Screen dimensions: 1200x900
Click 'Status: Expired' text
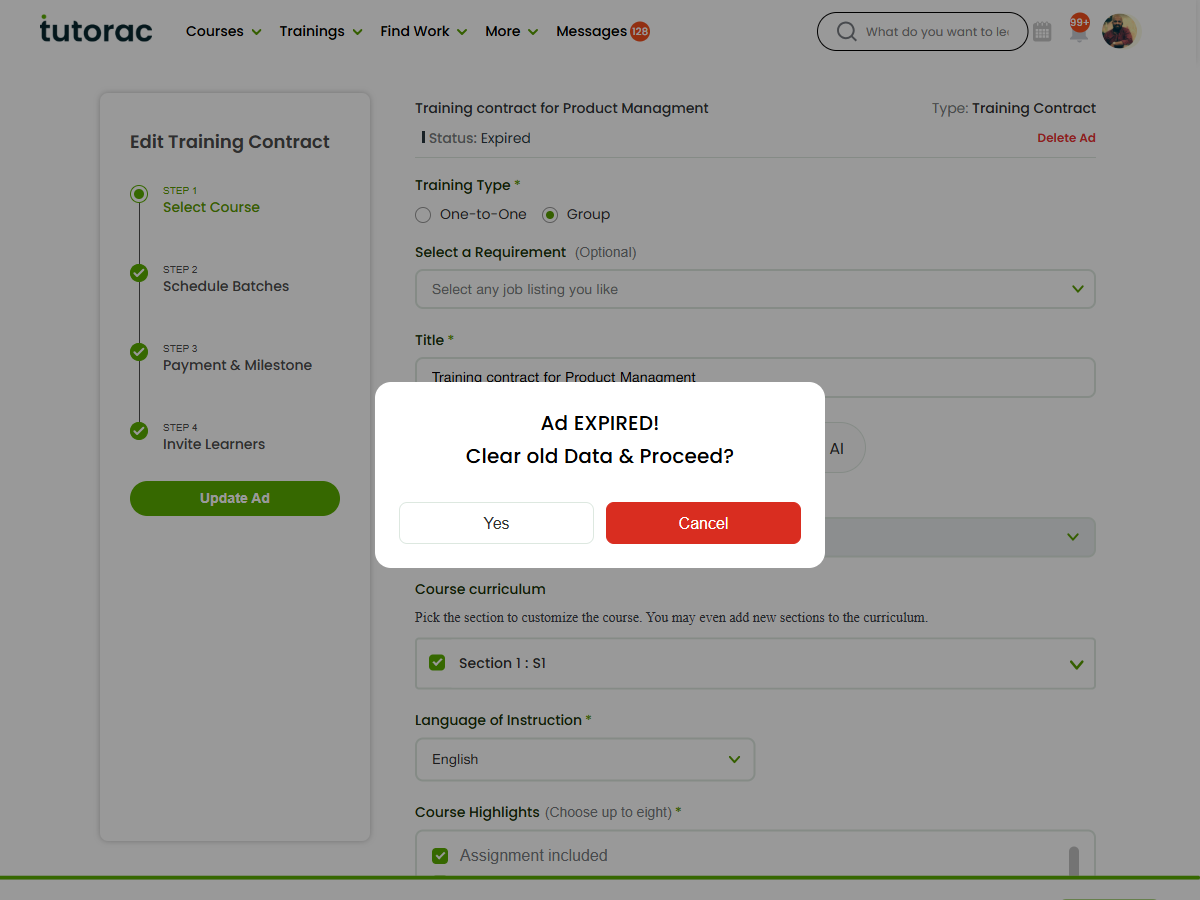coord(479,138)
